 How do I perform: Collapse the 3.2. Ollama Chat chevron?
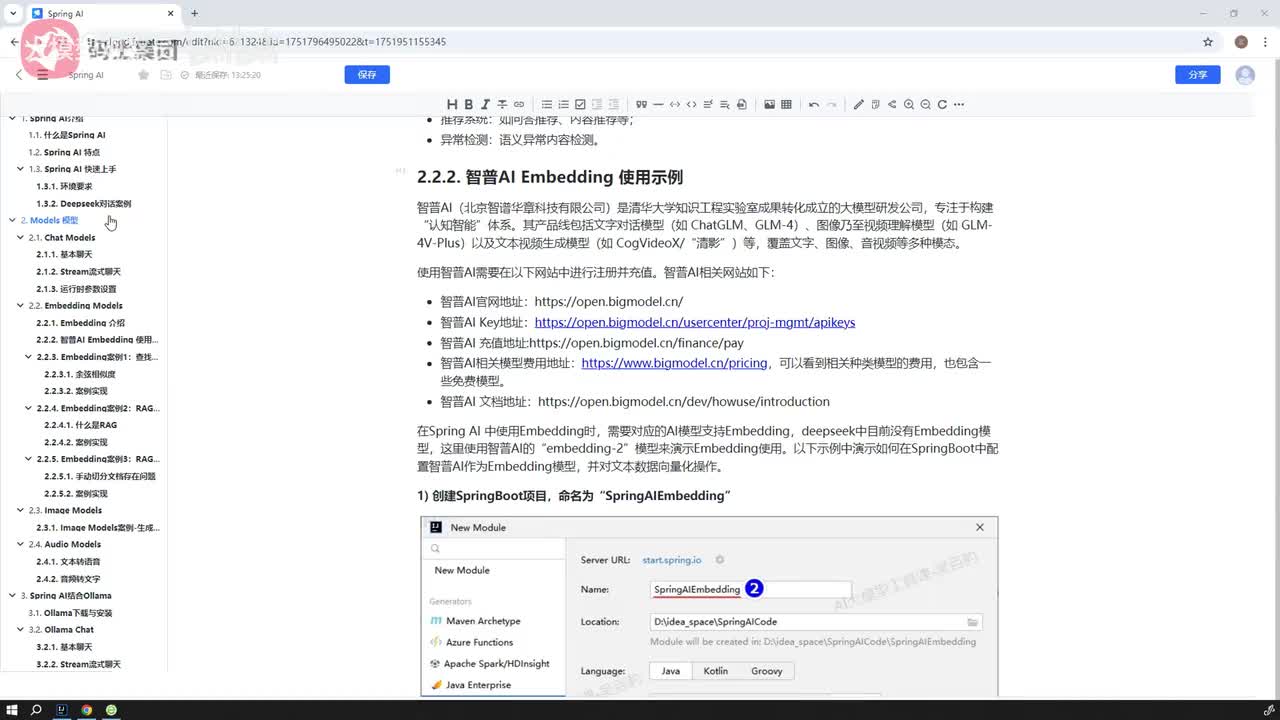click(20, 630)
